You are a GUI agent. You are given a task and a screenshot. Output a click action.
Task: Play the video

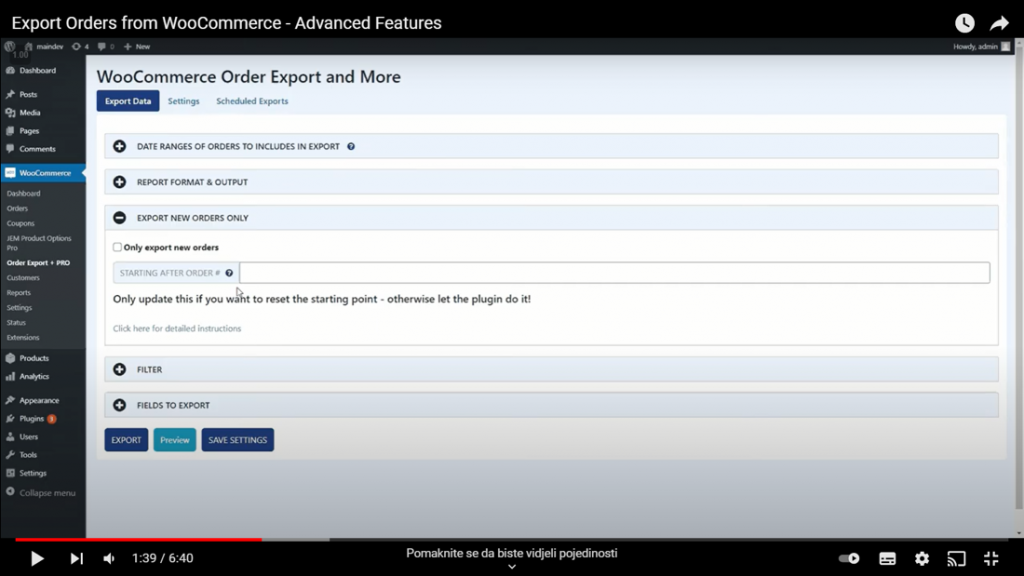[37, 558]
